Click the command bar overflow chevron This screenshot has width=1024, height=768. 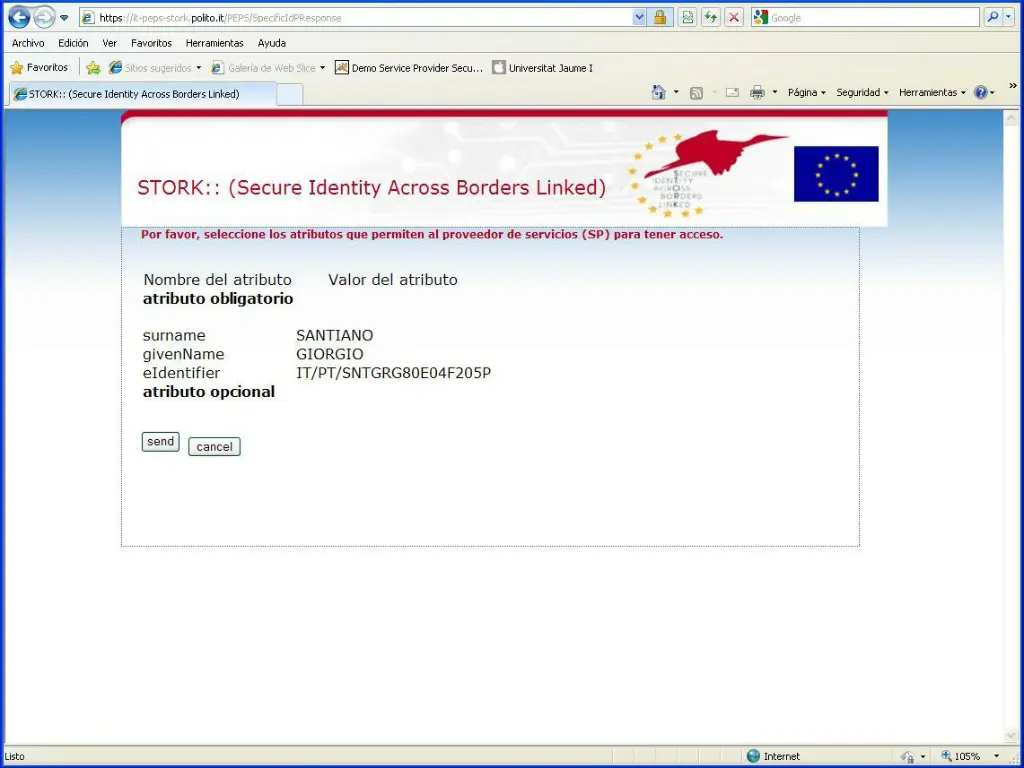[1013, 86]
